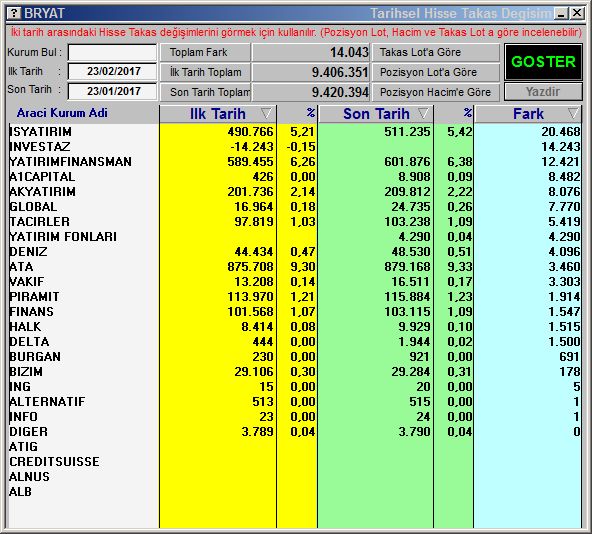Image resolution: width=592 pixels, height=534 pixels.
Task: Click the Son Tarih Toplam label
Action: tap(205, 92)
